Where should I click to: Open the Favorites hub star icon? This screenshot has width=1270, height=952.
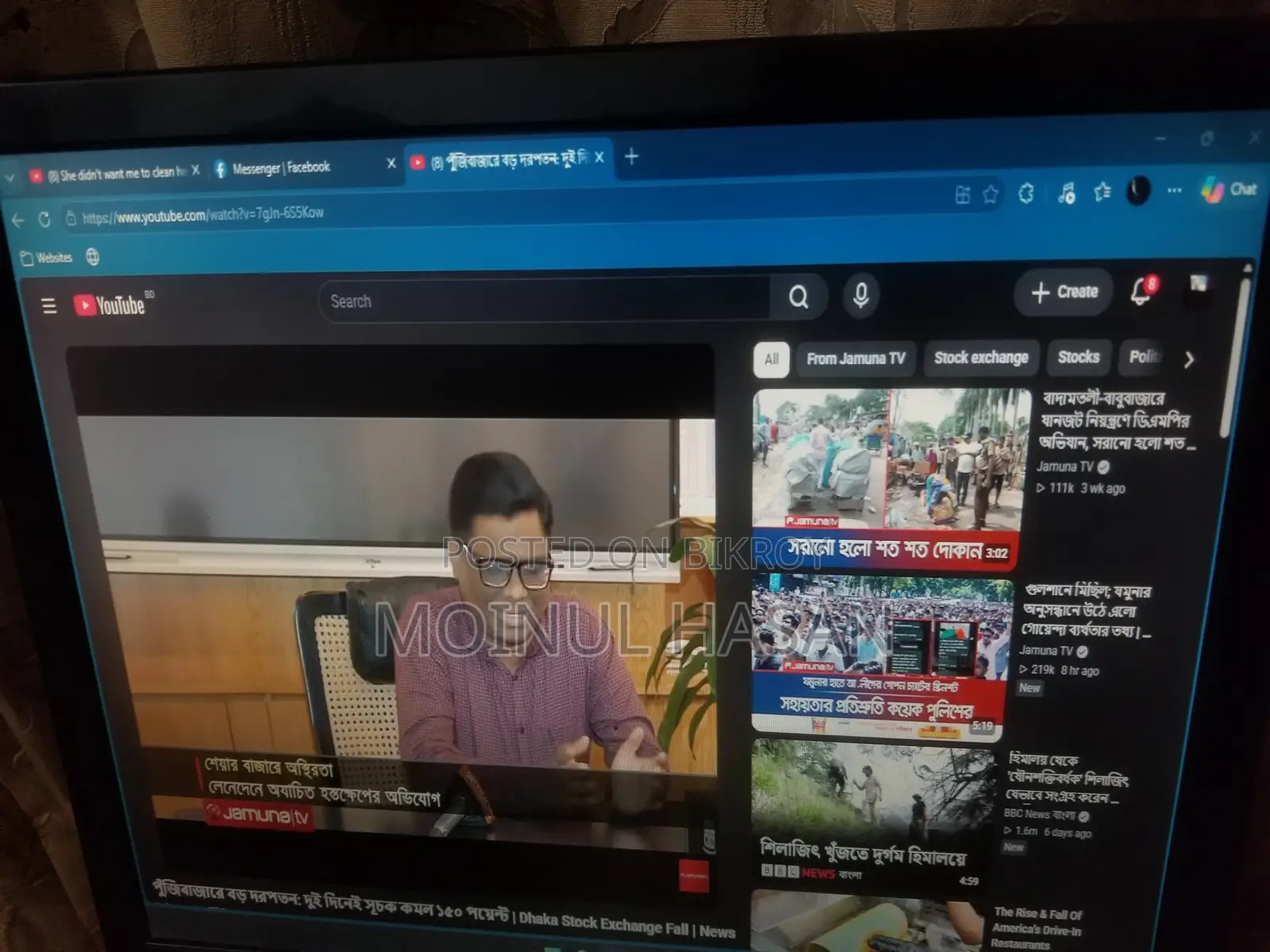point(1103,192)
